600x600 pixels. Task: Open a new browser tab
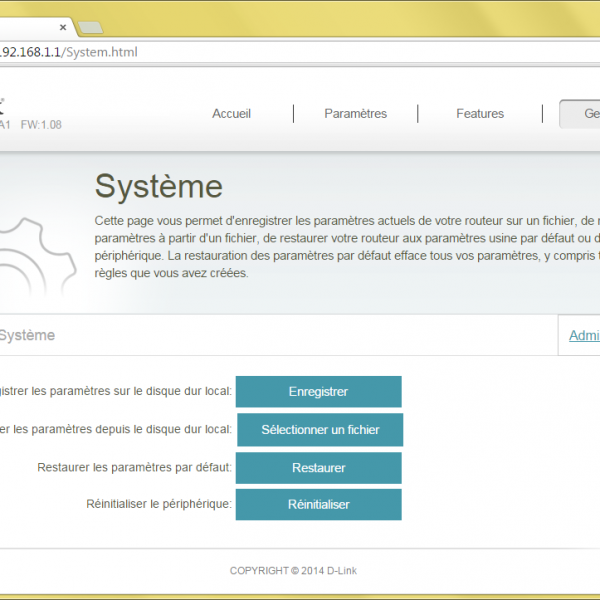[x=89, y=27]
